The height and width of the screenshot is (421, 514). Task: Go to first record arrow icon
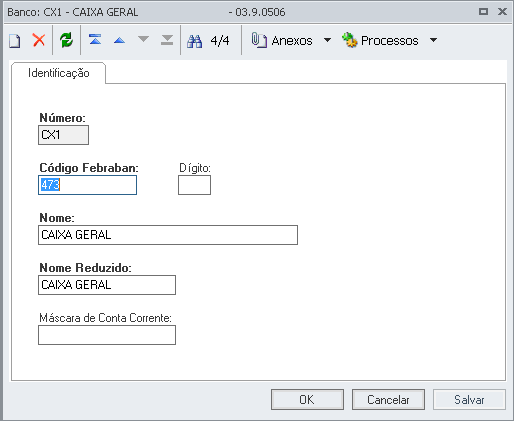(x=95, y=40)
